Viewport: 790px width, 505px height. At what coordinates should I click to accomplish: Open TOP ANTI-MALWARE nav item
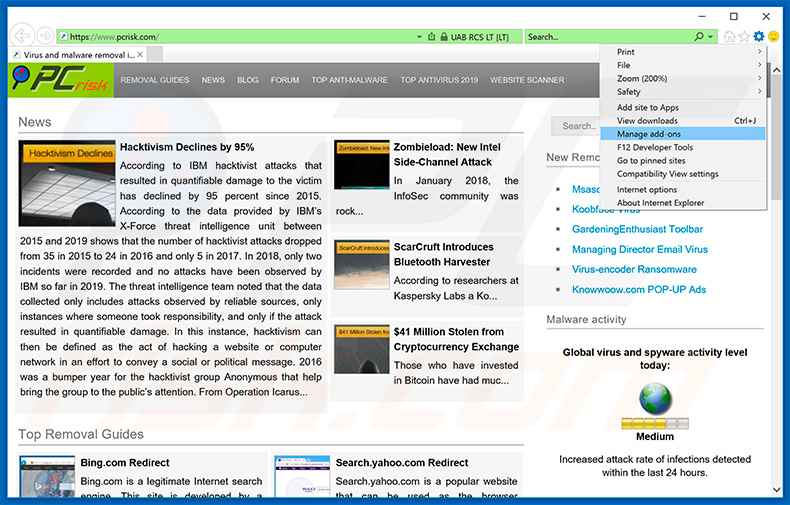point(349,80)
